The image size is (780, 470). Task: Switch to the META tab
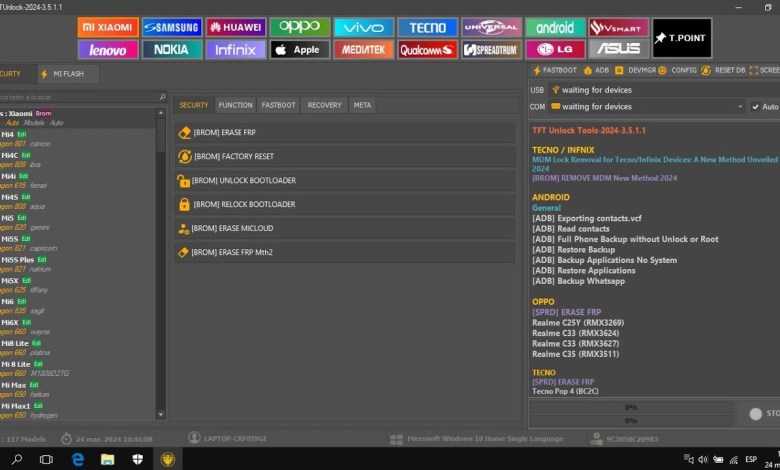pyautogui.click(x=362, y=105)
